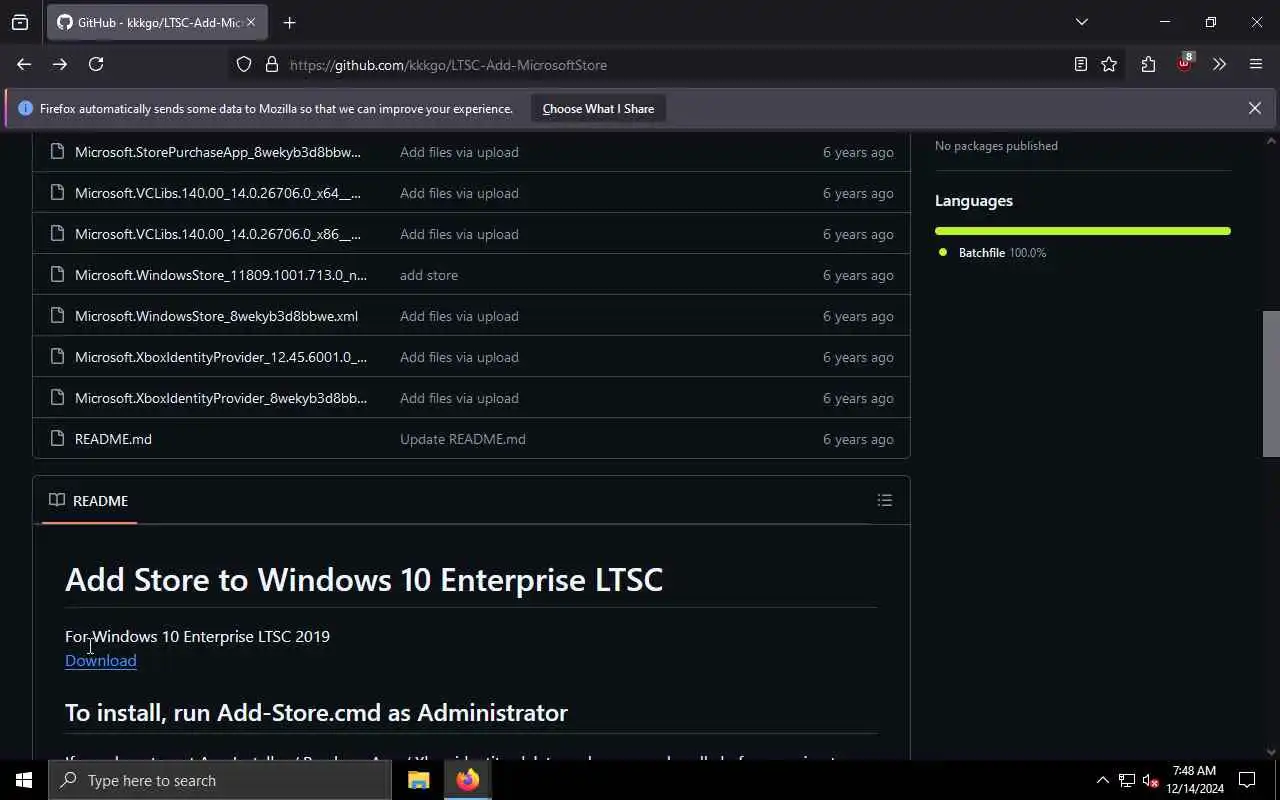Viewport: 1280px width, 800px height.
Task: Click the site security padlock icon
Action: point(271,65)
